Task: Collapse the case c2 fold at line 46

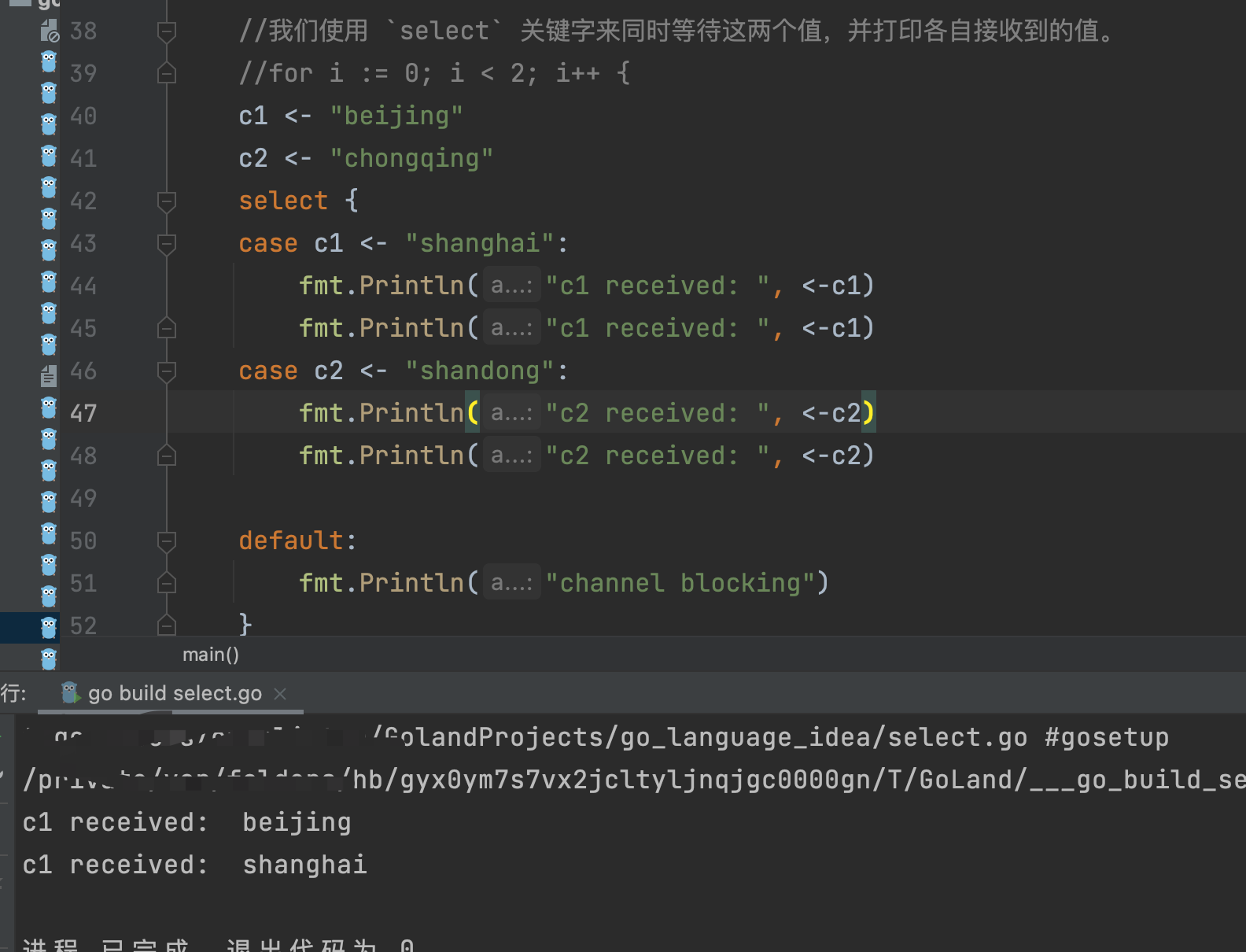Action: click(166, 371)
